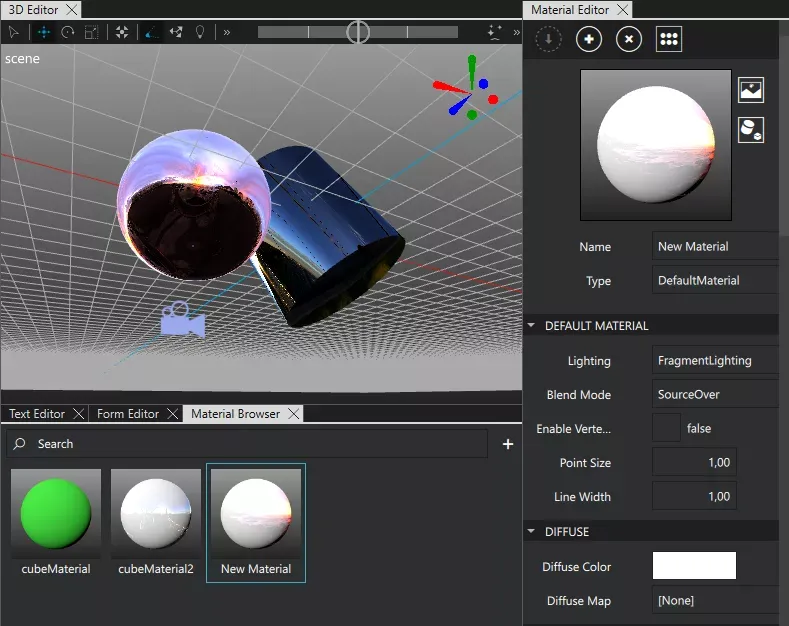Viewport: 789px width, 626px height.
Task: Click the image preview background icon
Action: (751, 90)
